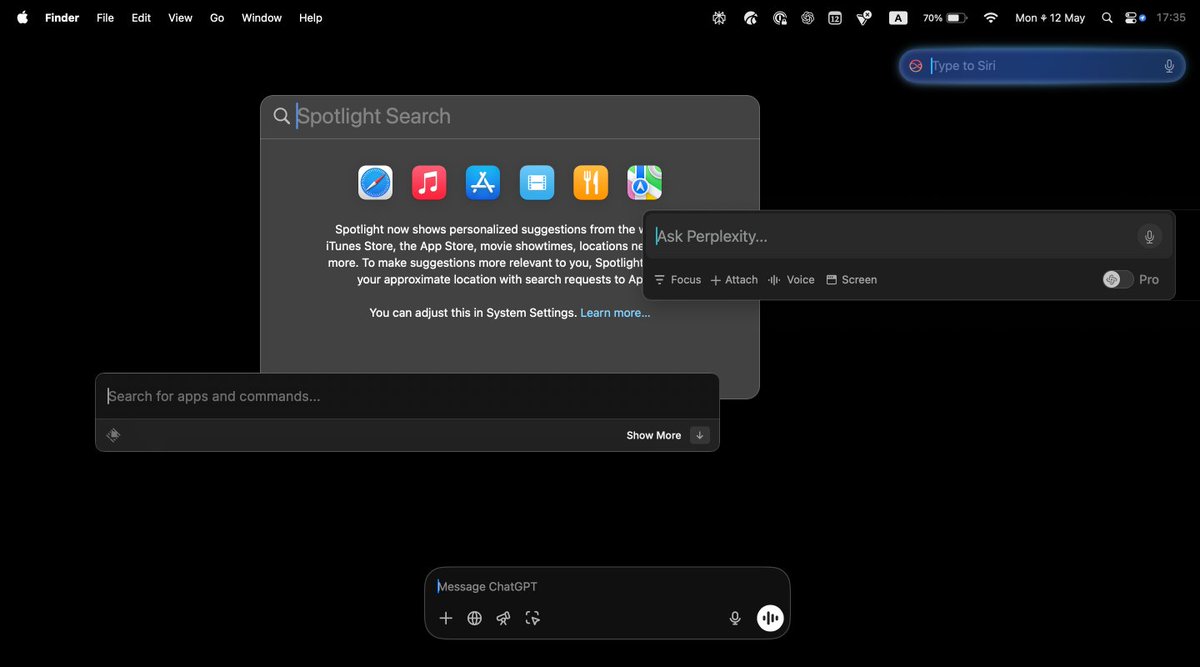Image resolution: width=1200 pixels, height=667 pixels.
Task: Click the microphone in Type to Siri bar
Action: coord(1169,66)
